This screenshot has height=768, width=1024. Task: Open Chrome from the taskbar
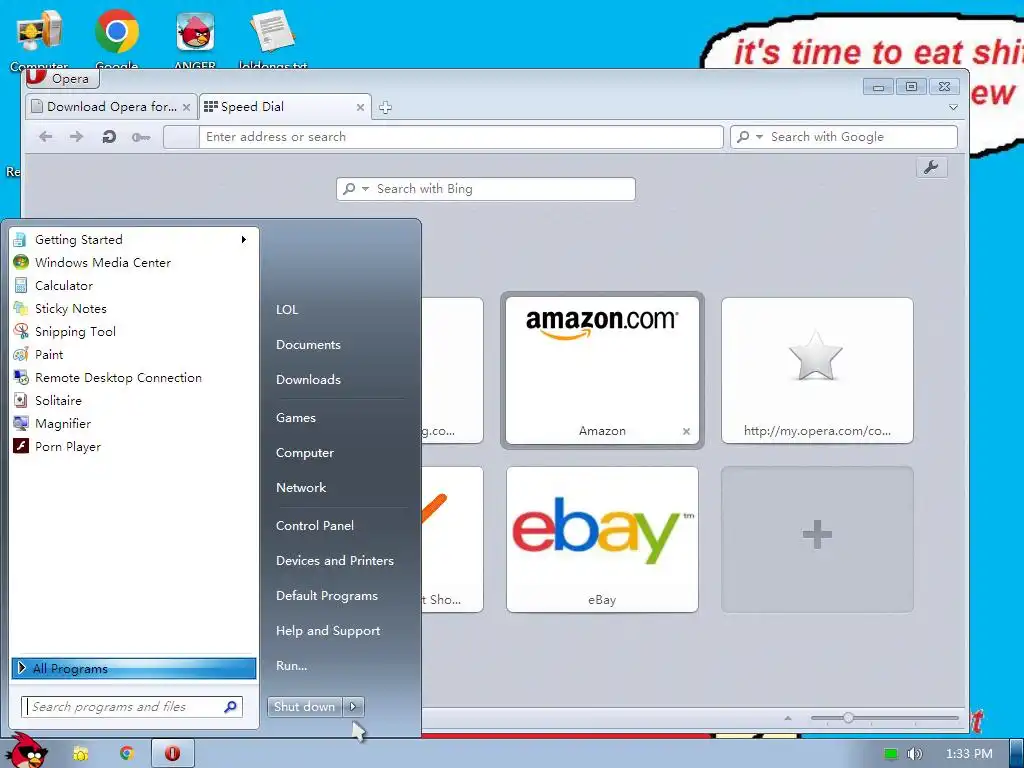[126, 754]
